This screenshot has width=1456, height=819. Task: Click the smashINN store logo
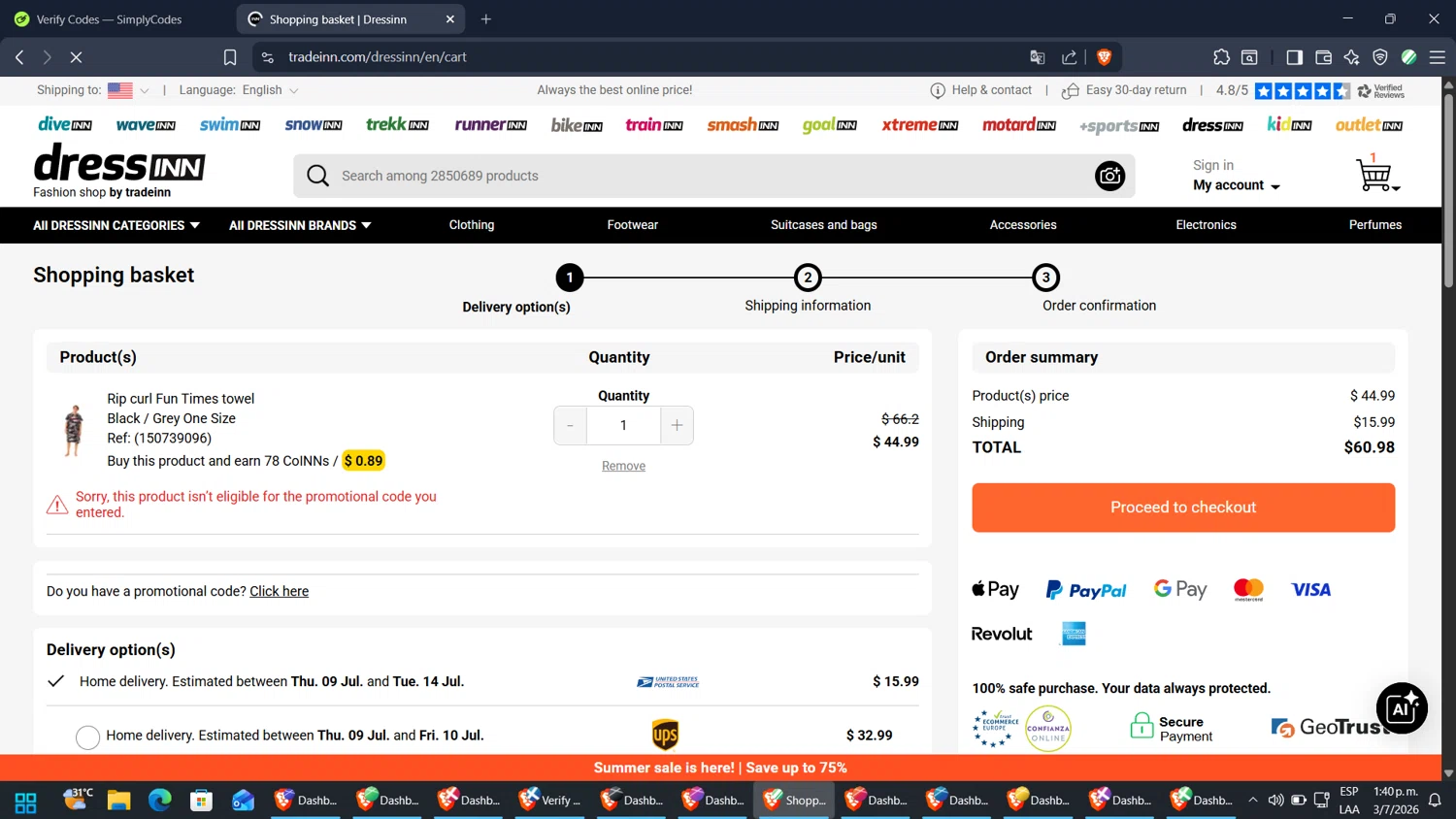click(x=743, y=124)
